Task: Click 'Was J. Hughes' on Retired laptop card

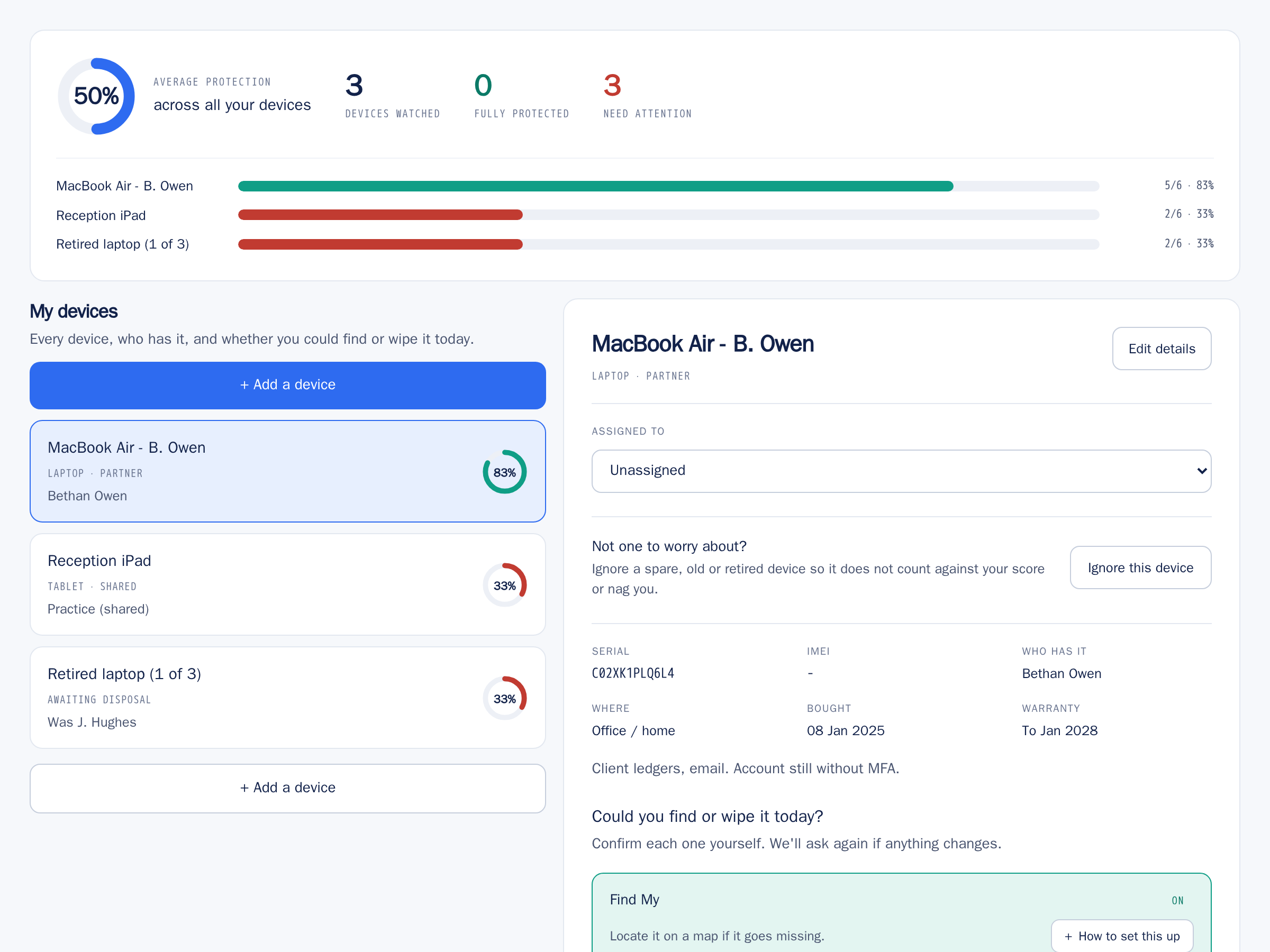Action: click(x=92, y=722)
